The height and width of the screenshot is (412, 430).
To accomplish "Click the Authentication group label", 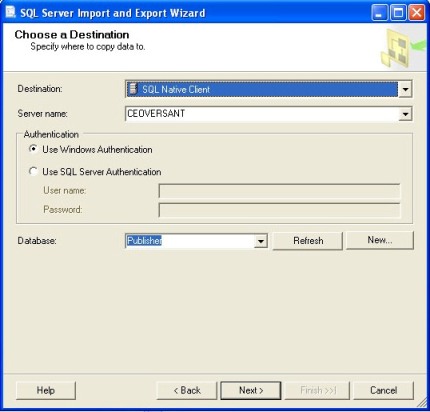I will coord(51,134).
